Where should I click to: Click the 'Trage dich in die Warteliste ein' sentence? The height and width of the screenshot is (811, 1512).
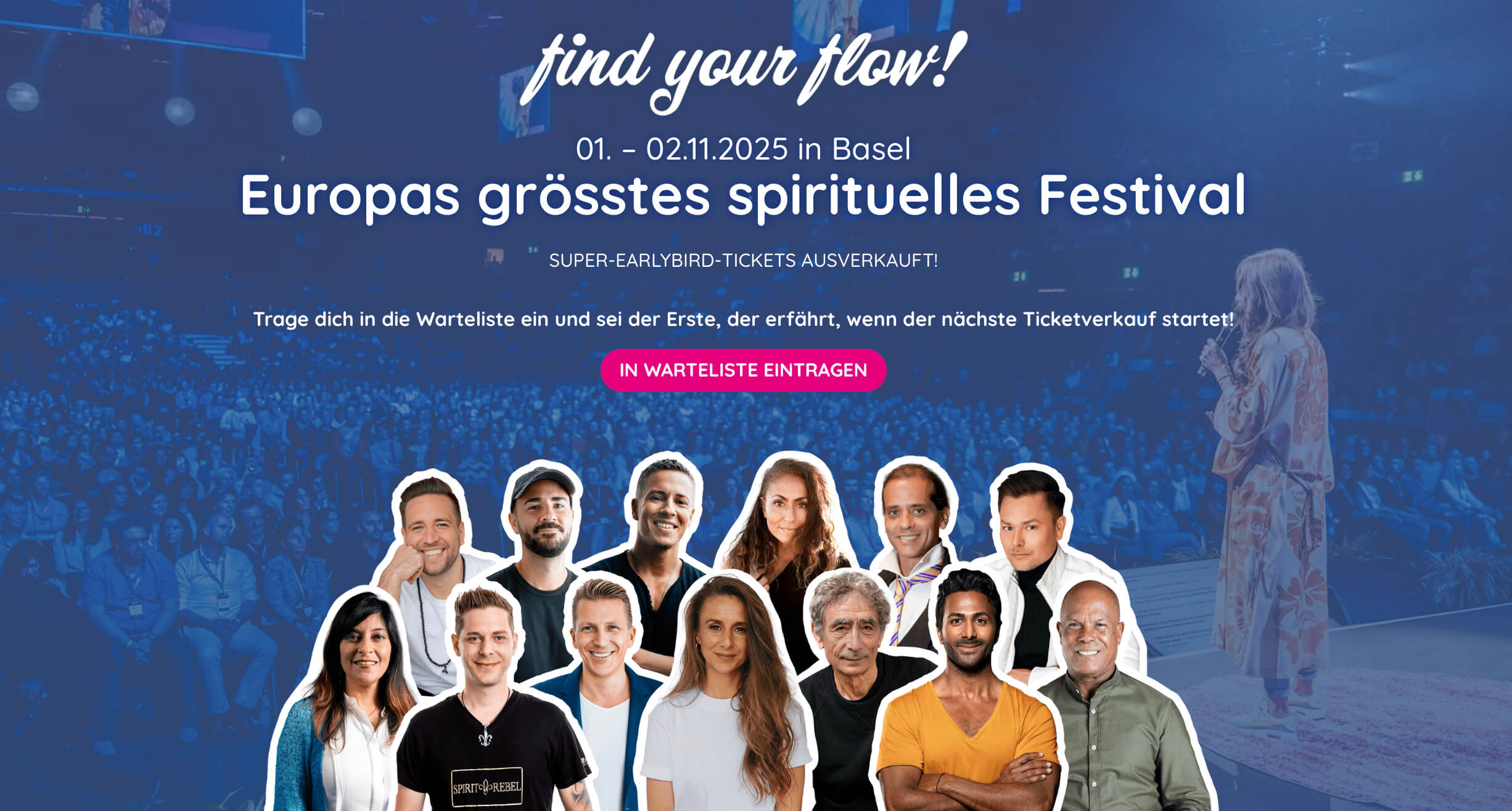click(743, 319)
